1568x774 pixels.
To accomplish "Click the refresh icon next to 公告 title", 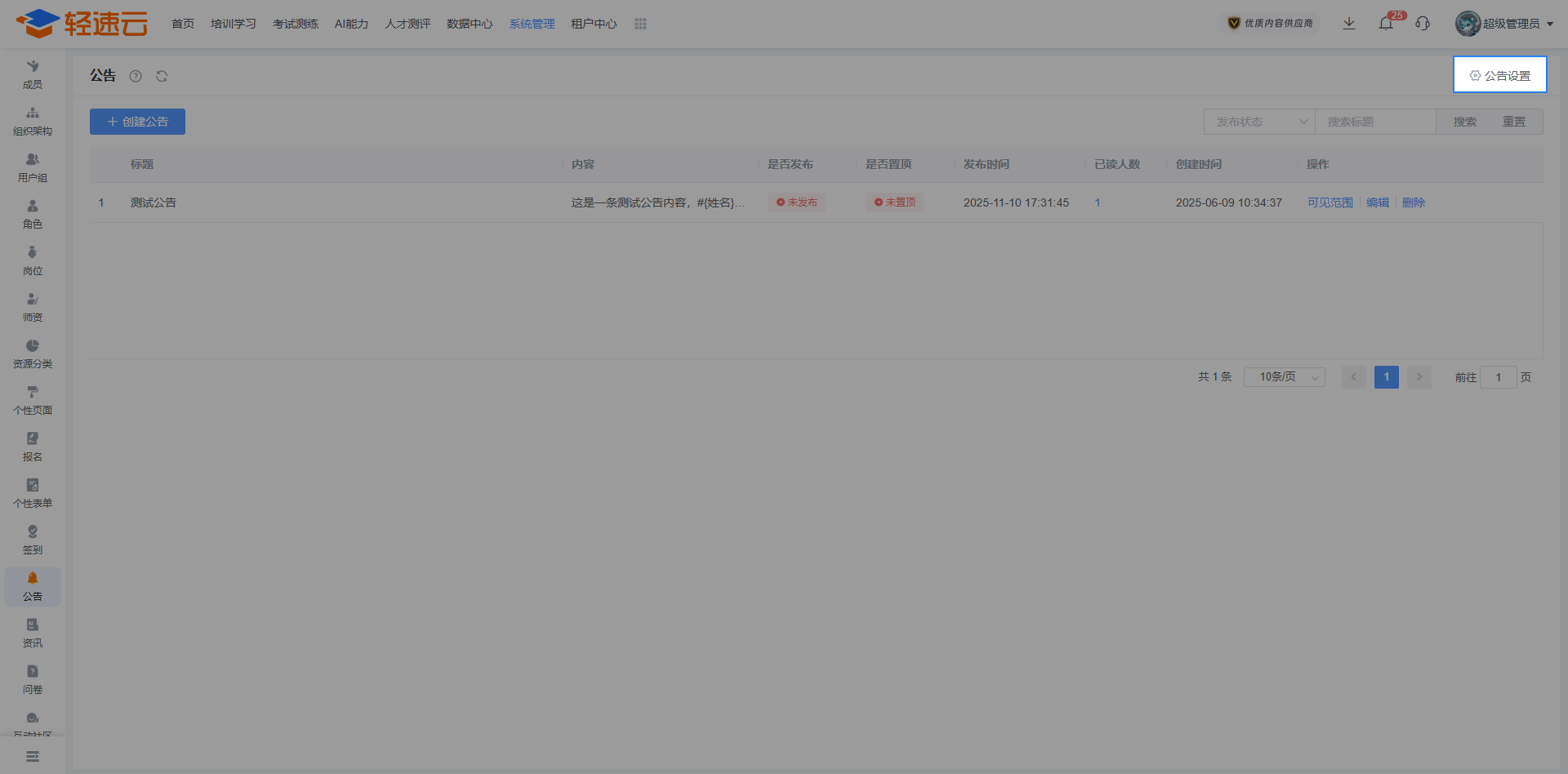I will coord(162,76).
